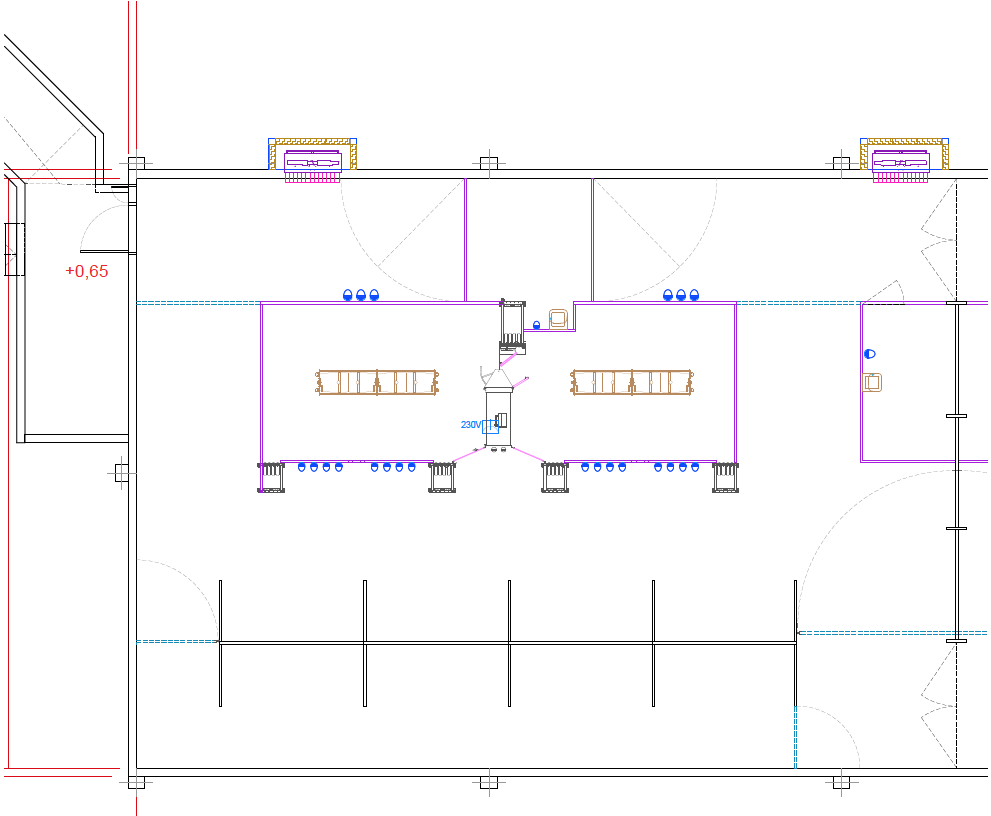Click the left brown workbench rack

pyautogui.click(x=378, y=382)
